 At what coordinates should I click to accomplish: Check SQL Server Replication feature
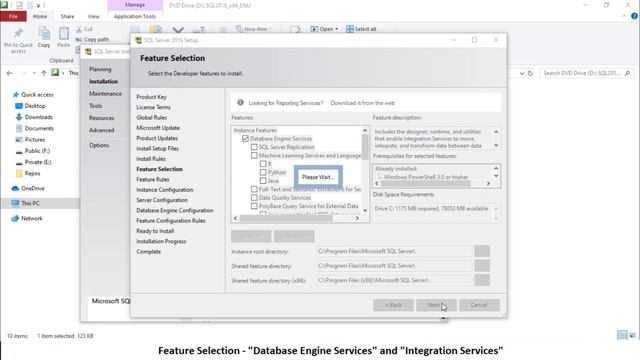[254, 147]
